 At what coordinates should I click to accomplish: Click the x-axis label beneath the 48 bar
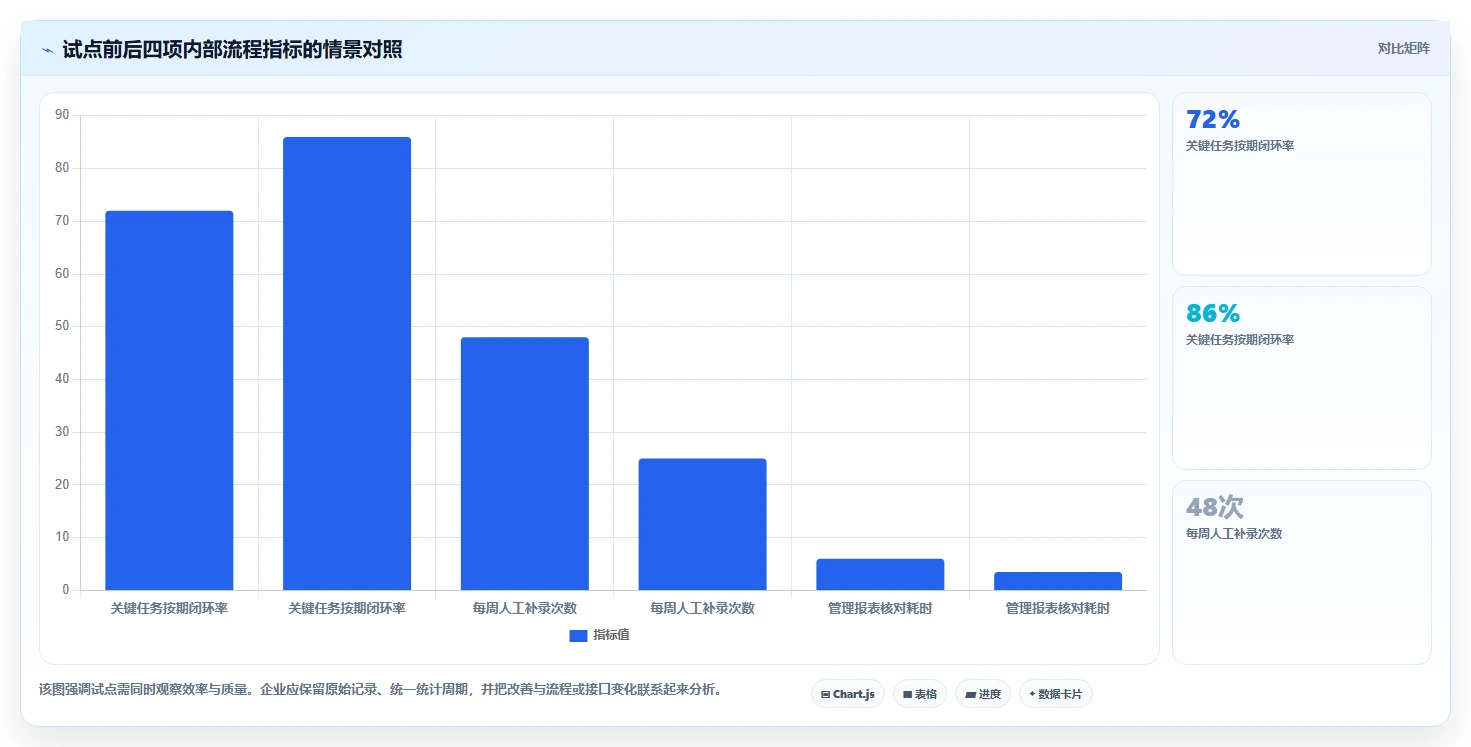[x=525, y=608]
